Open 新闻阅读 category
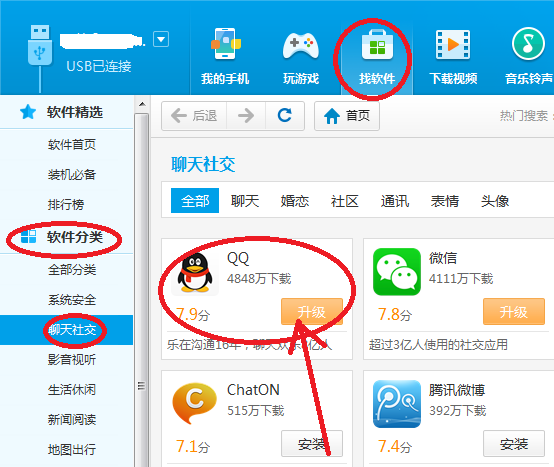 coord(72,420)
